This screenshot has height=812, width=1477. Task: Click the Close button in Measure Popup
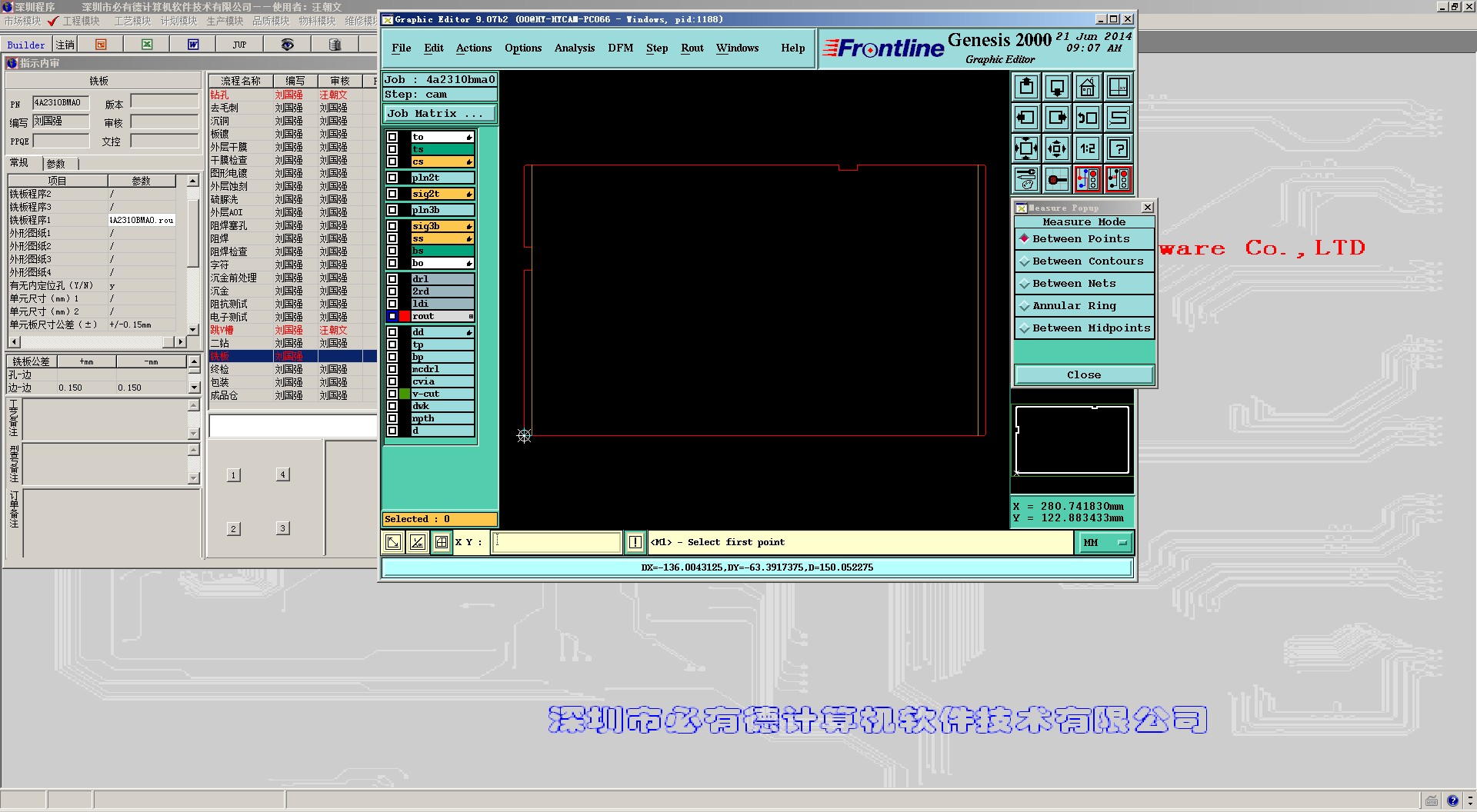tap(1083, 375)
